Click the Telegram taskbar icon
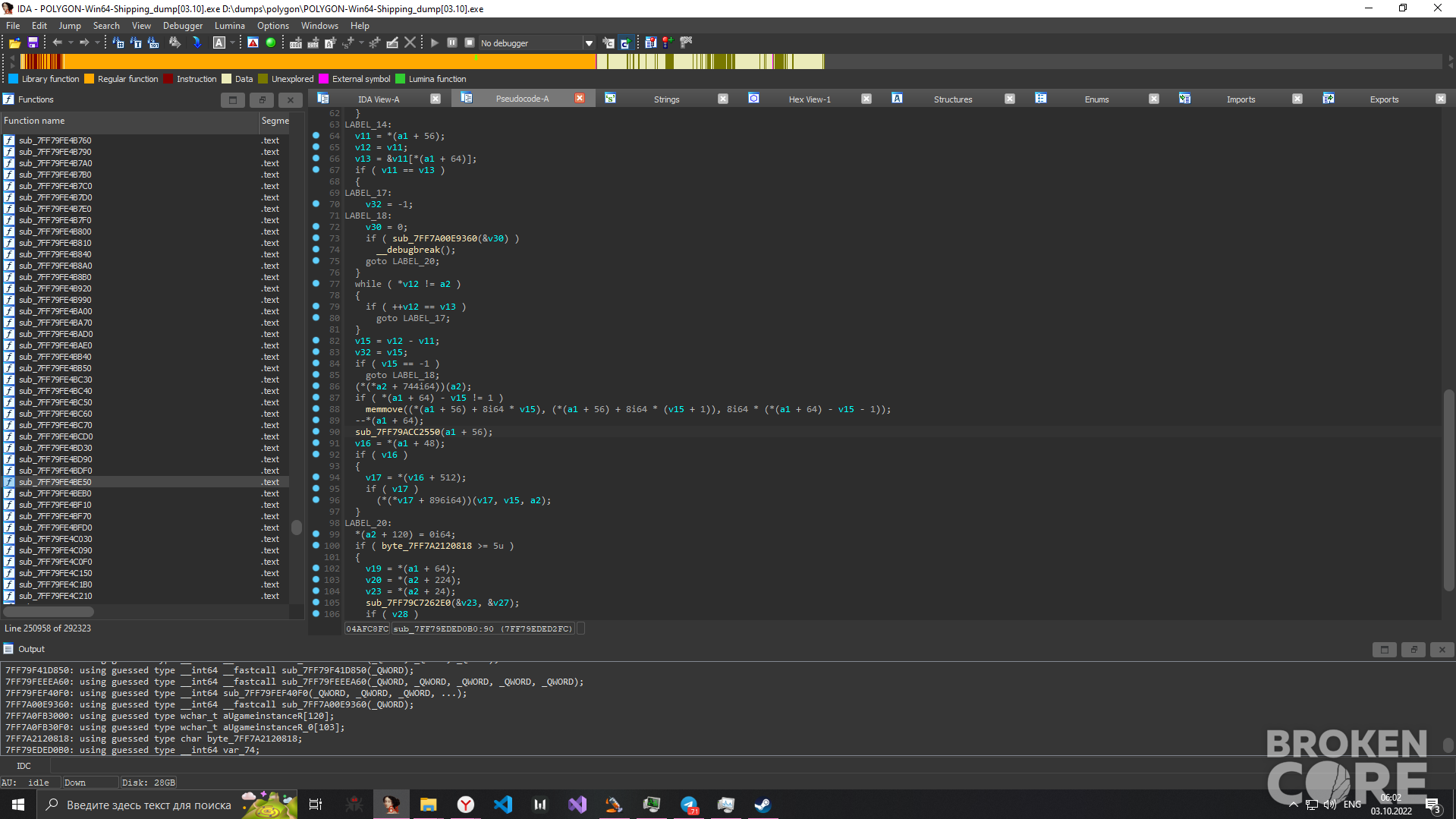The height and width of the screenshot is (819, 1456). click(689, 805)
